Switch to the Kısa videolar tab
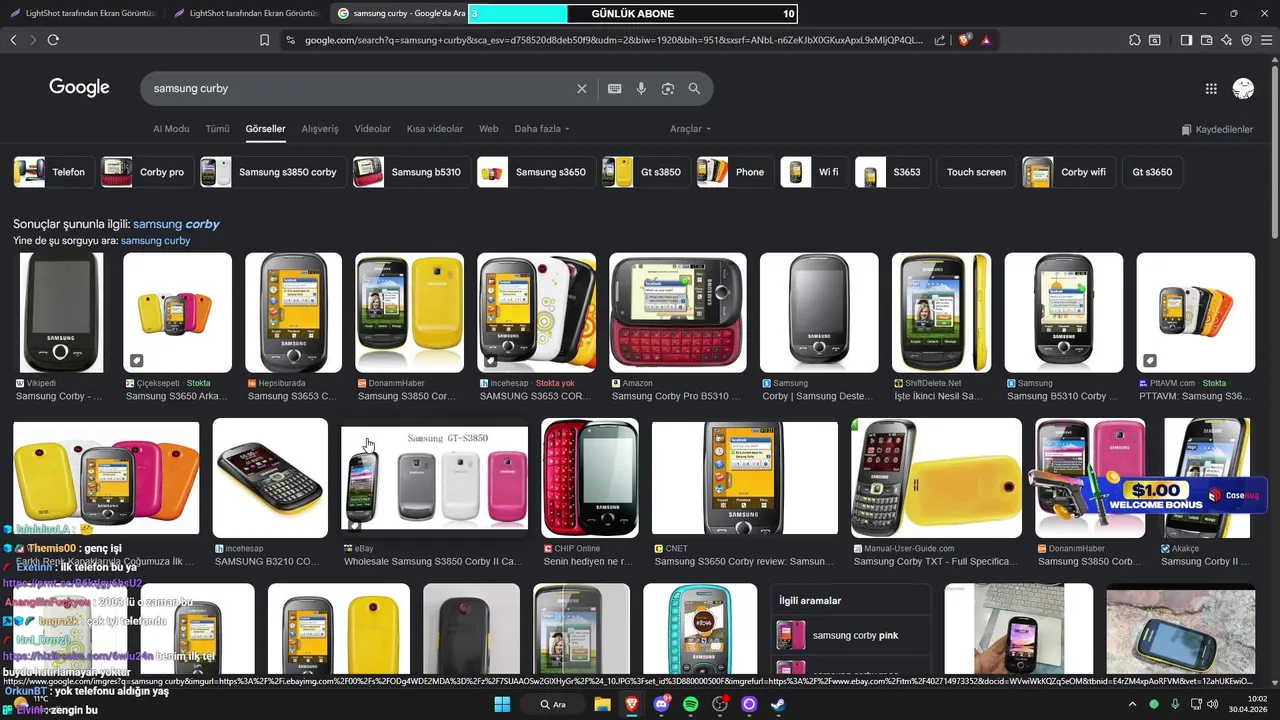 tap(435, 129)
